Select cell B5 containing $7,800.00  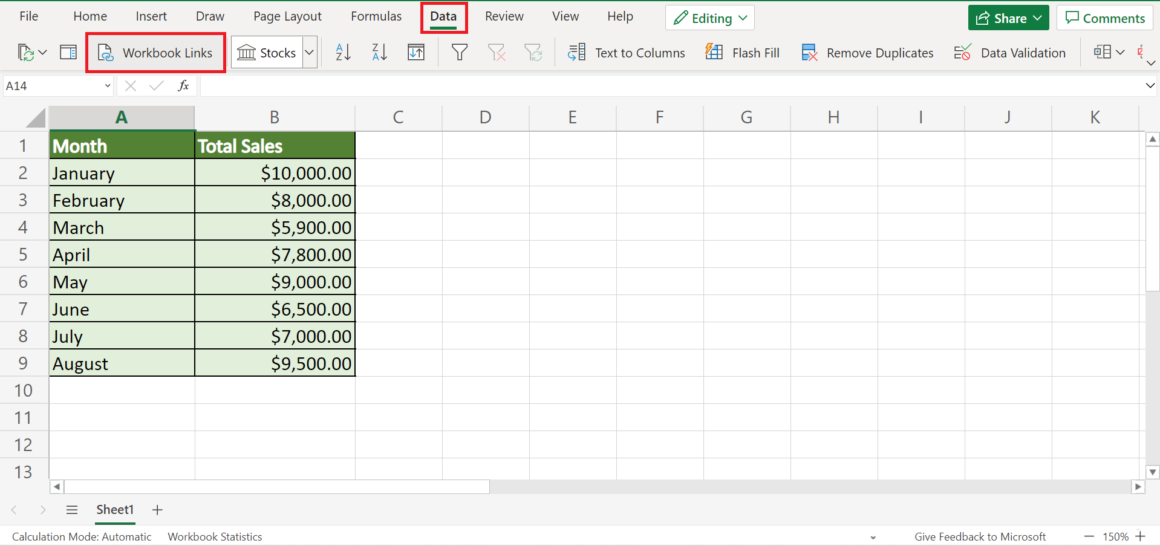click(x=275, y=255)
